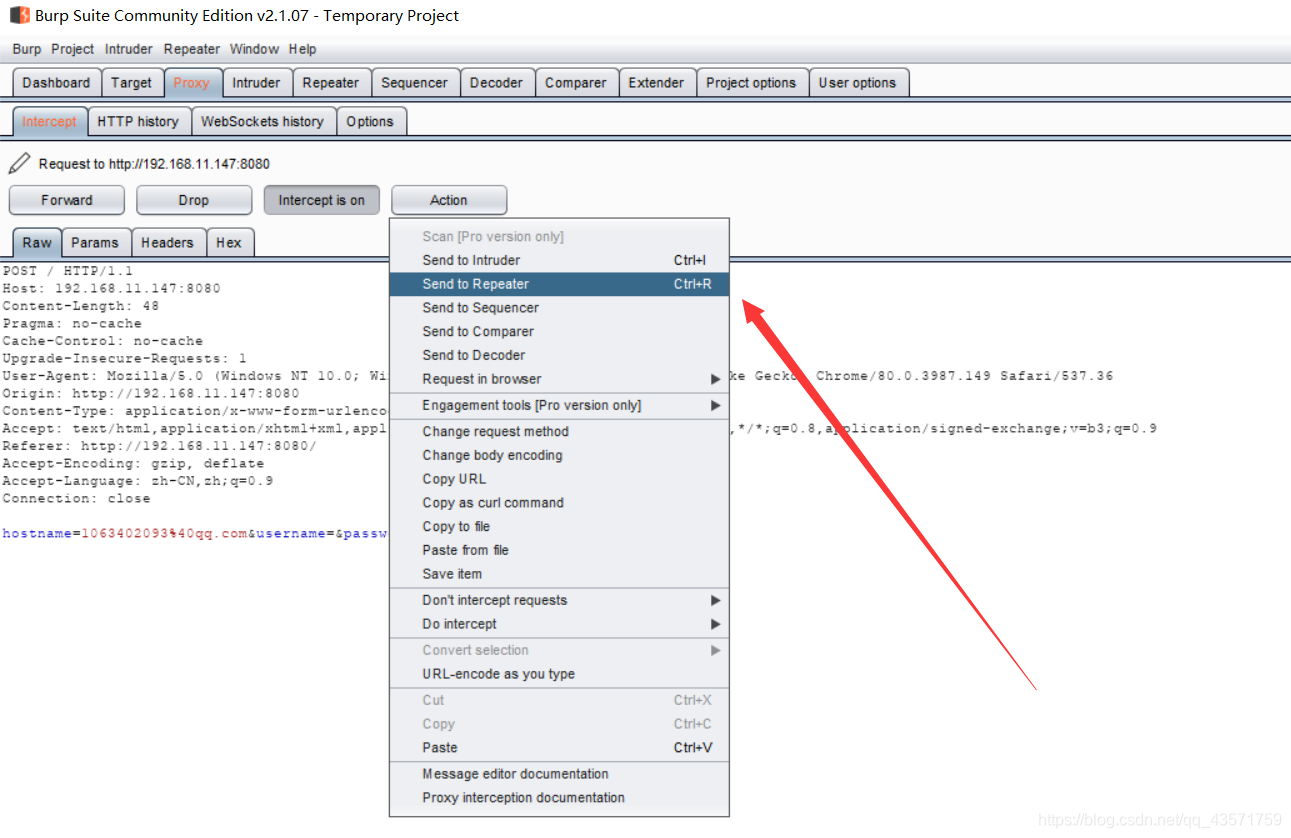1291x838 pixels.
Task: Pick Change body encoding in menu
Action: (x=559, y=455)
